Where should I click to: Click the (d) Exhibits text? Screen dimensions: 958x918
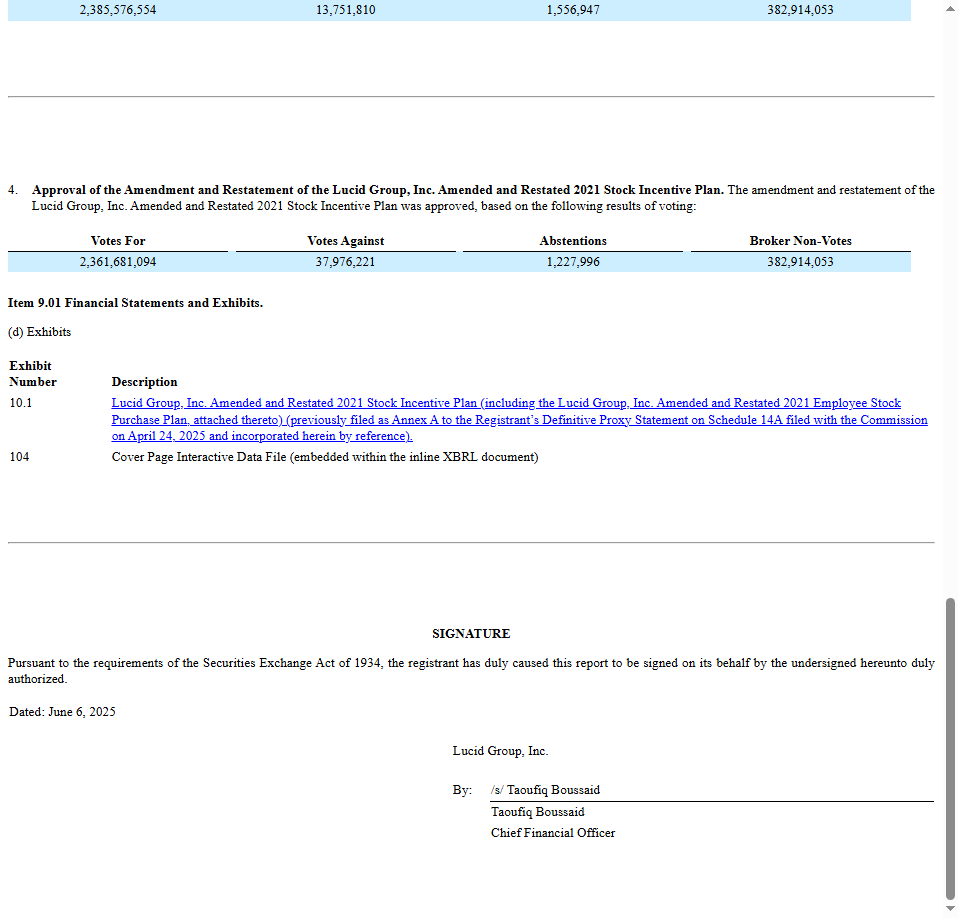click(x=39, y=332)
